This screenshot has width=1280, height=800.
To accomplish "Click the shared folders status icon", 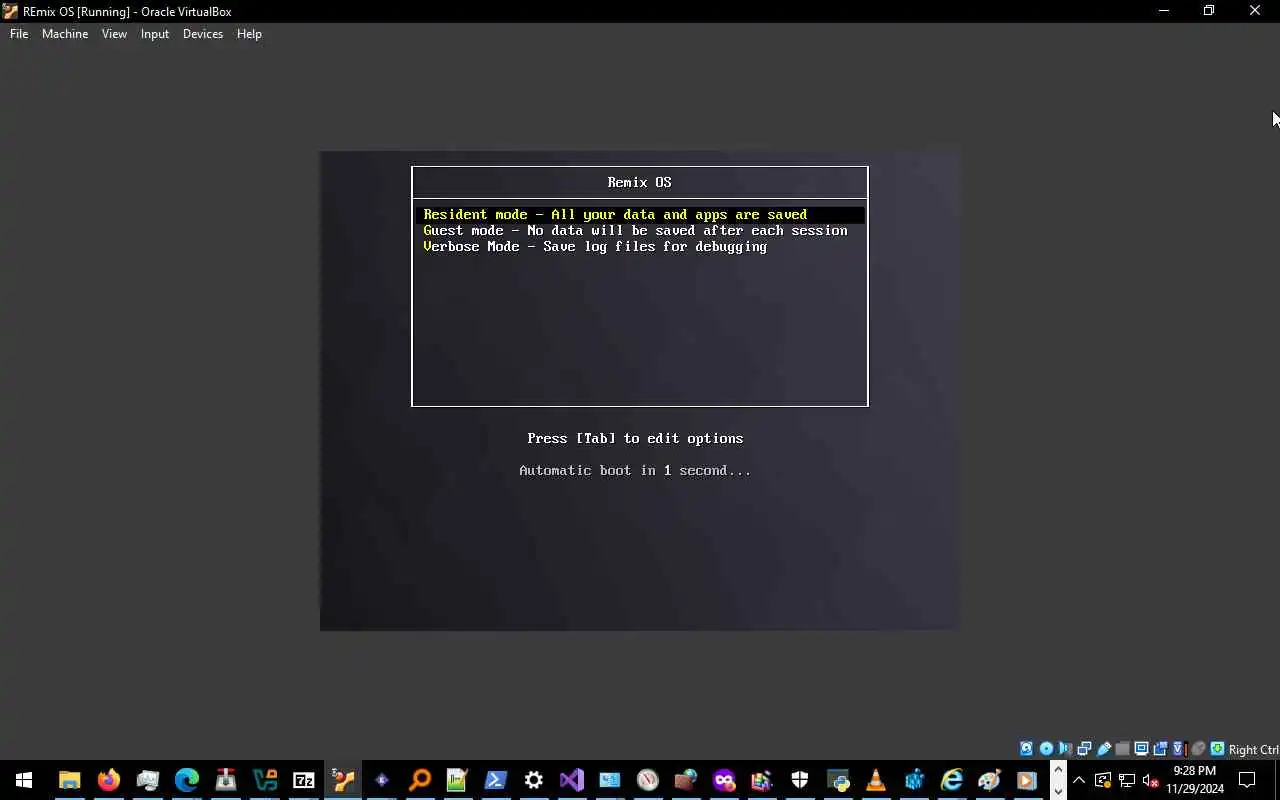I will click(1122, 749).
